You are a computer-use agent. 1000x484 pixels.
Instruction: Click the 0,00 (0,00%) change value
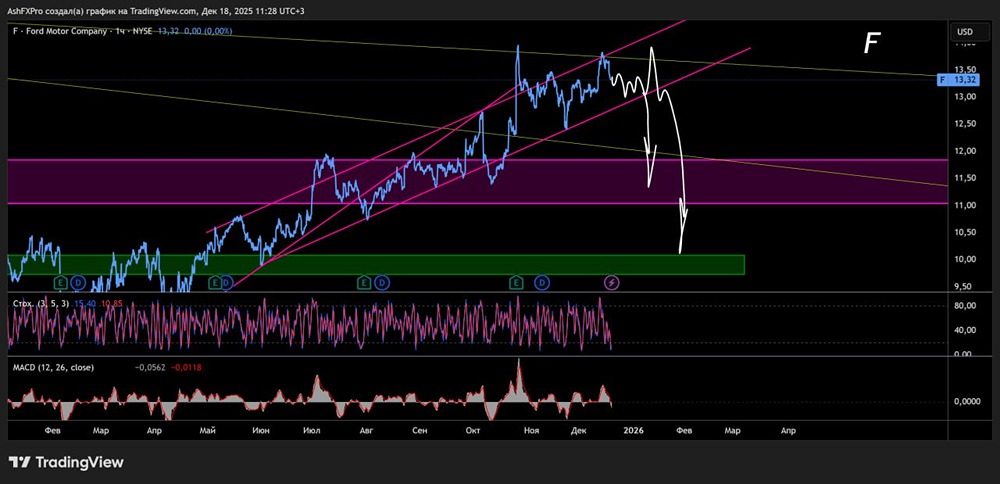[x=208, y=31]
